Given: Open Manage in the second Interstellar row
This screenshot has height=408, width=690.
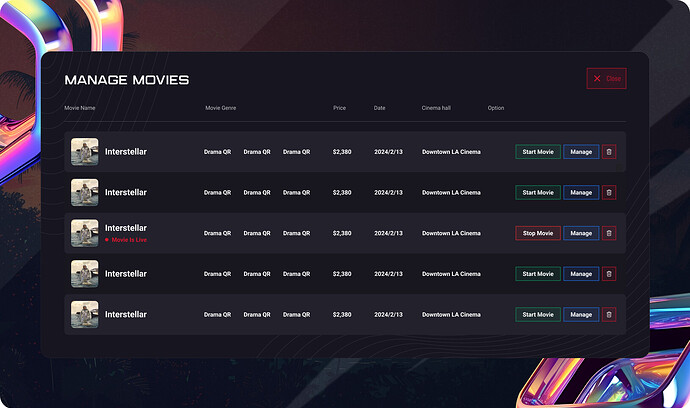Looking at the screenshot, I should [x=581, y=192].
